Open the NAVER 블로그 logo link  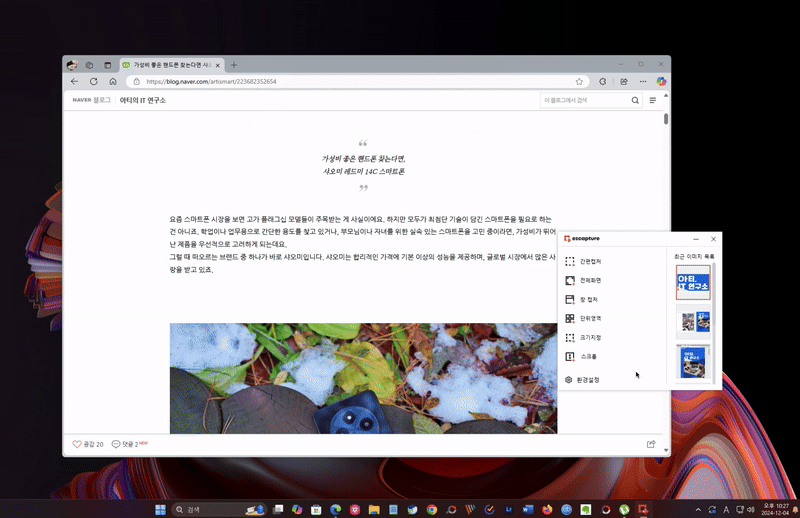click(91, 100)
